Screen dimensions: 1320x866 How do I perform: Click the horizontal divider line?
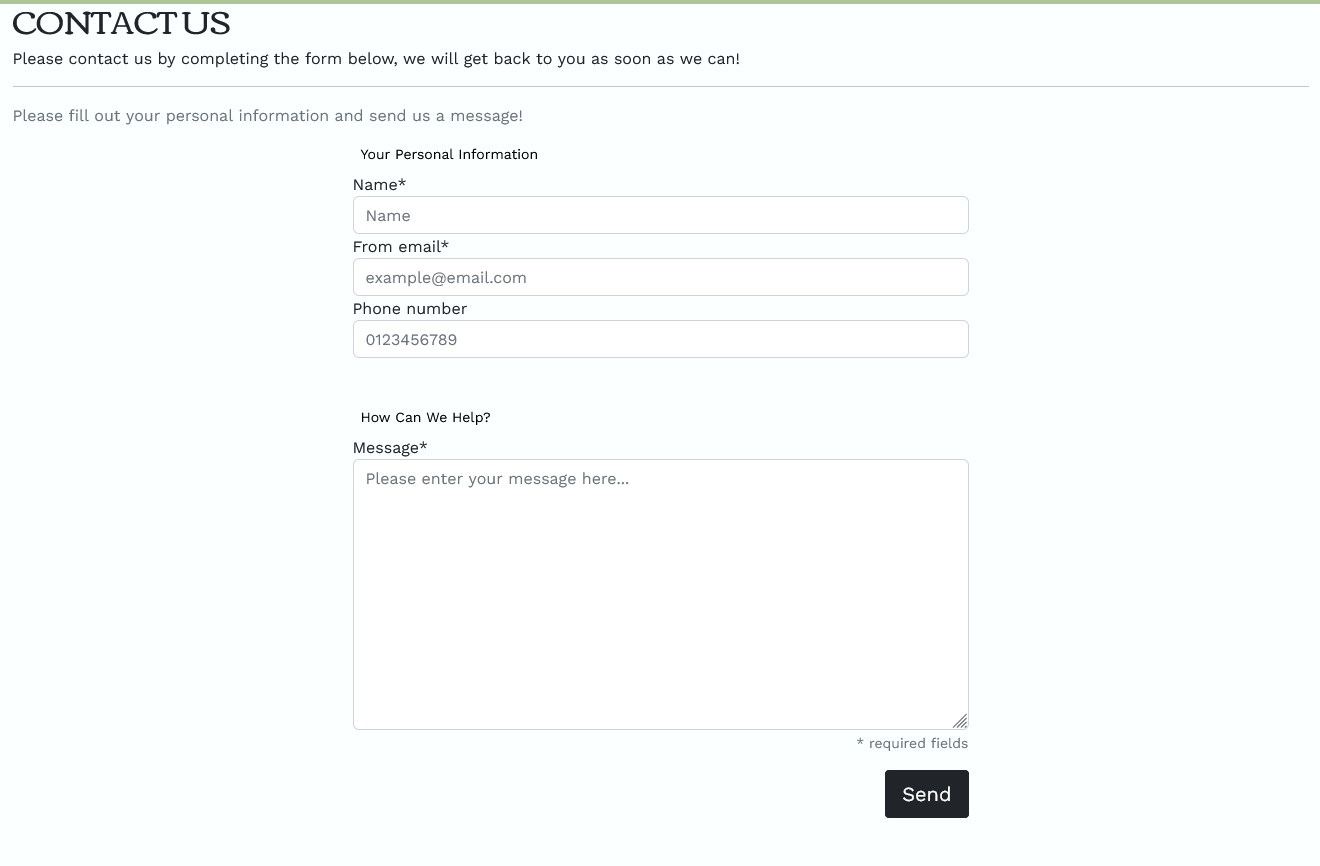[660, 87]
